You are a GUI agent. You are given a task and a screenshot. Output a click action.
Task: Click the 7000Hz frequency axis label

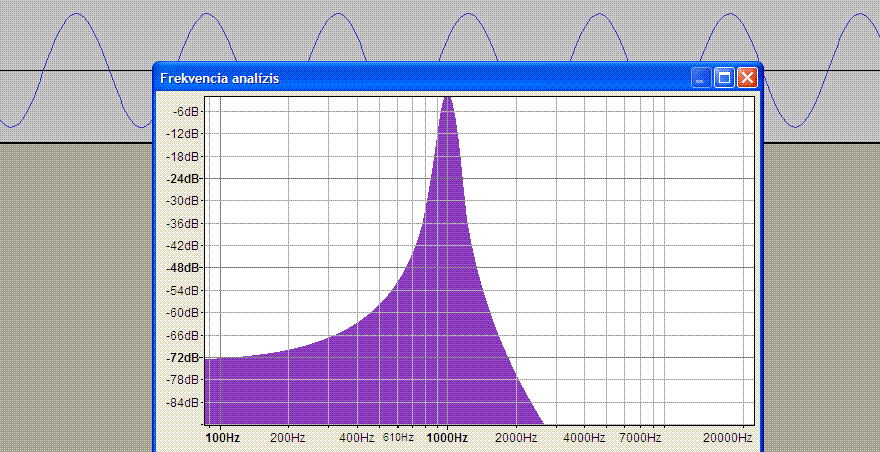pos(639,438)
